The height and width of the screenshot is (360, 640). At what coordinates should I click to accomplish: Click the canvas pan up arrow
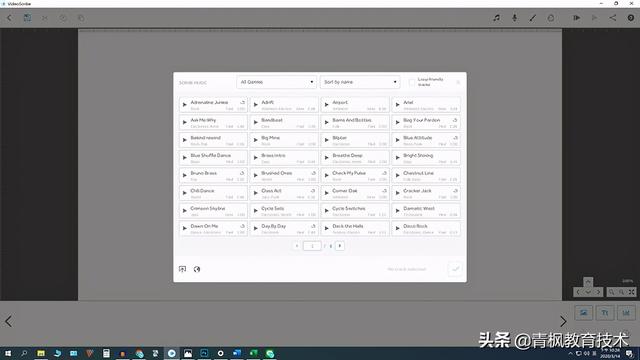[588, 282]
